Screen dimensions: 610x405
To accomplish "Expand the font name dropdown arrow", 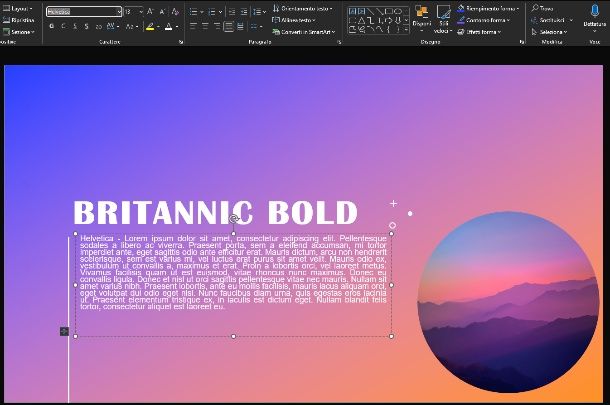I will point(119,12).
